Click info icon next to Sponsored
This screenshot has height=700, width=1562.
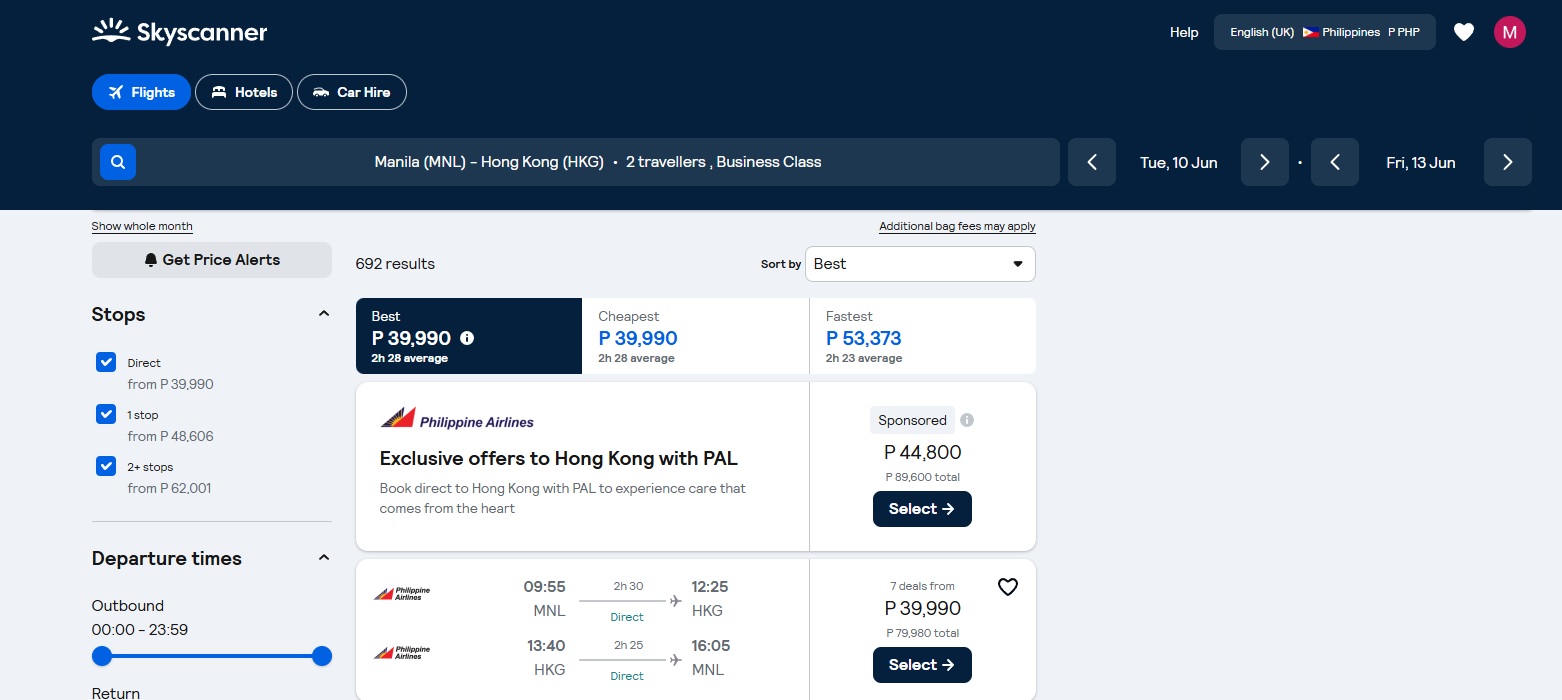[x=967, y=420]
